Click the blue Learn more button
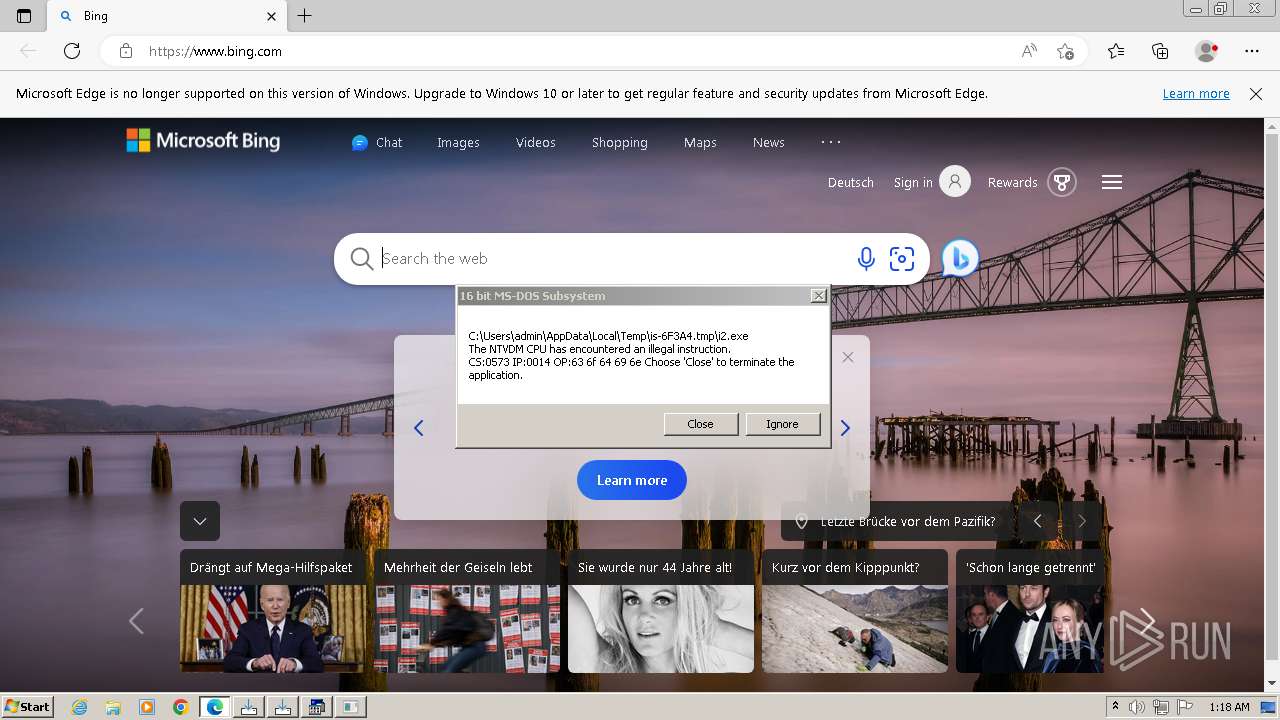This screenshot has width=1280, height=720. [x=632, y=480]
